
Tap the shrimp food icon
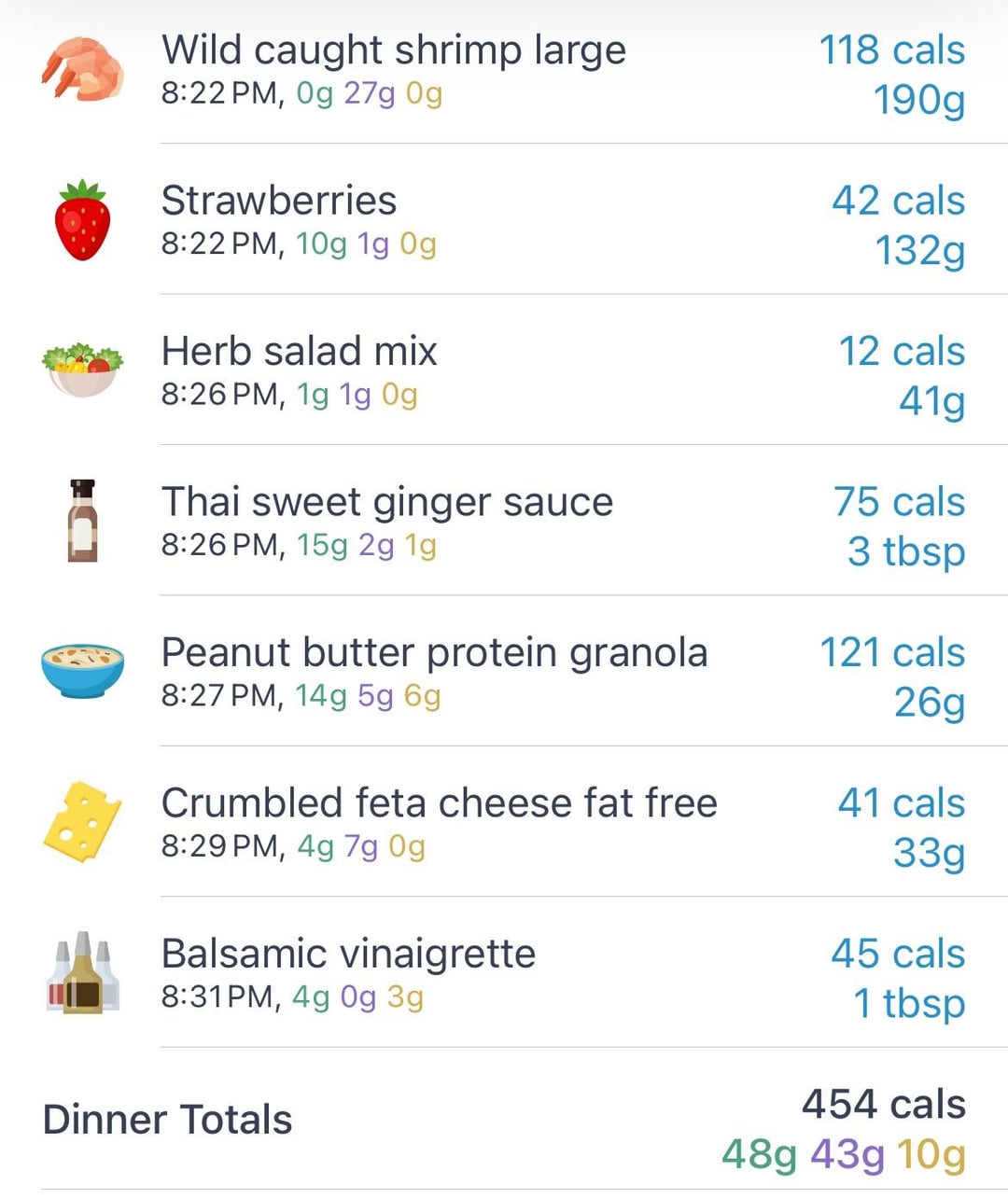click(83, 70)
